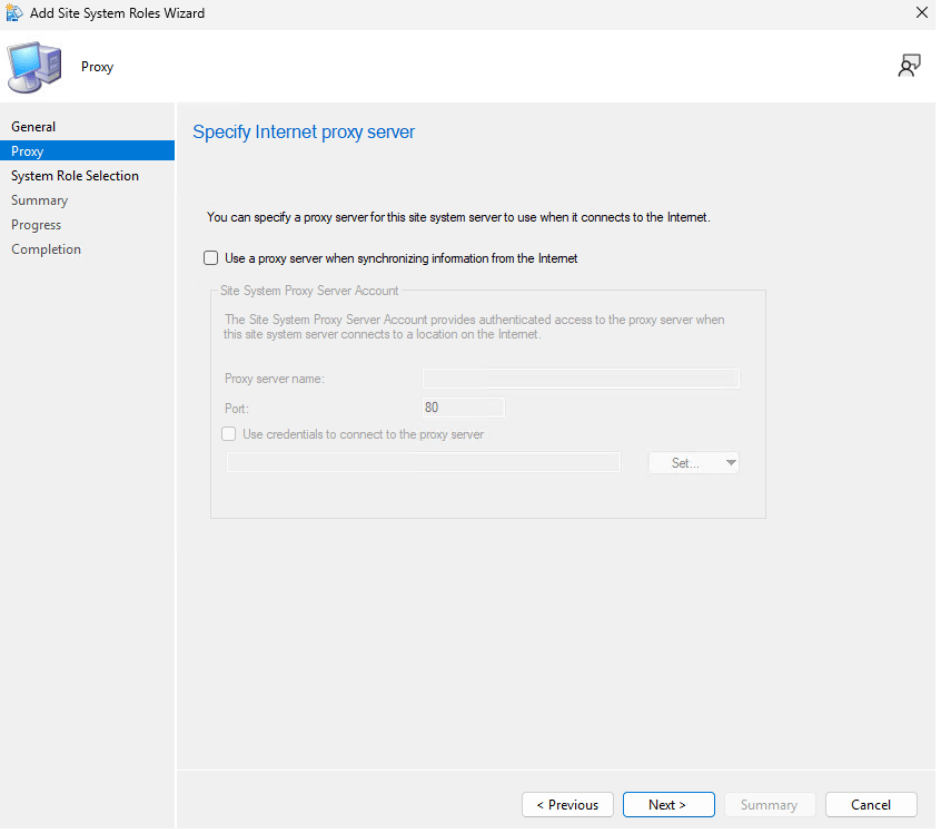Highlight the Proxy step in the left pane
Screen dimensions: 936x829
click(26, 151)
